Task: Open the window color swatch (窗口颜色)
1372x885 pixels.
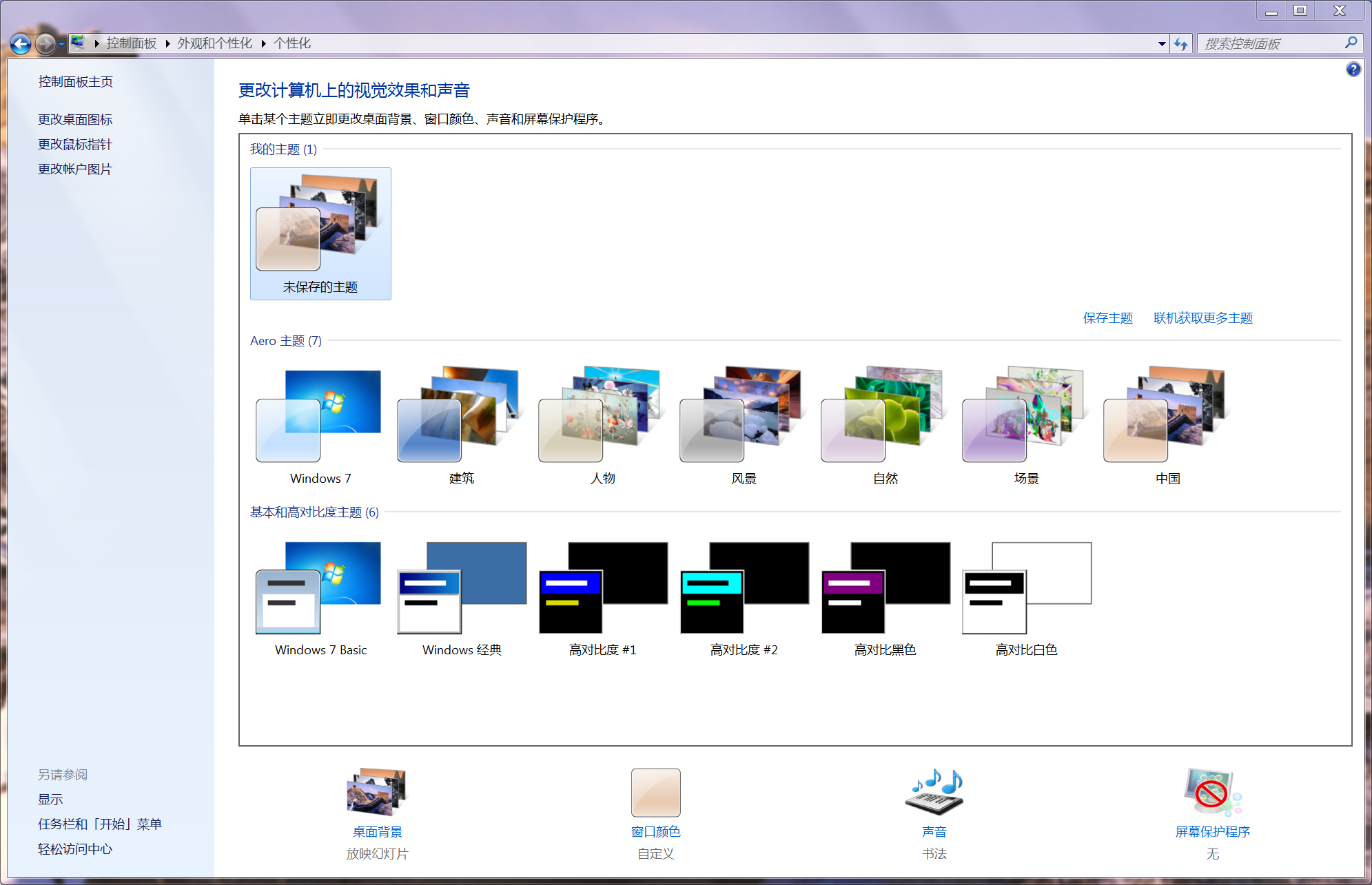Action: (655, 793)
